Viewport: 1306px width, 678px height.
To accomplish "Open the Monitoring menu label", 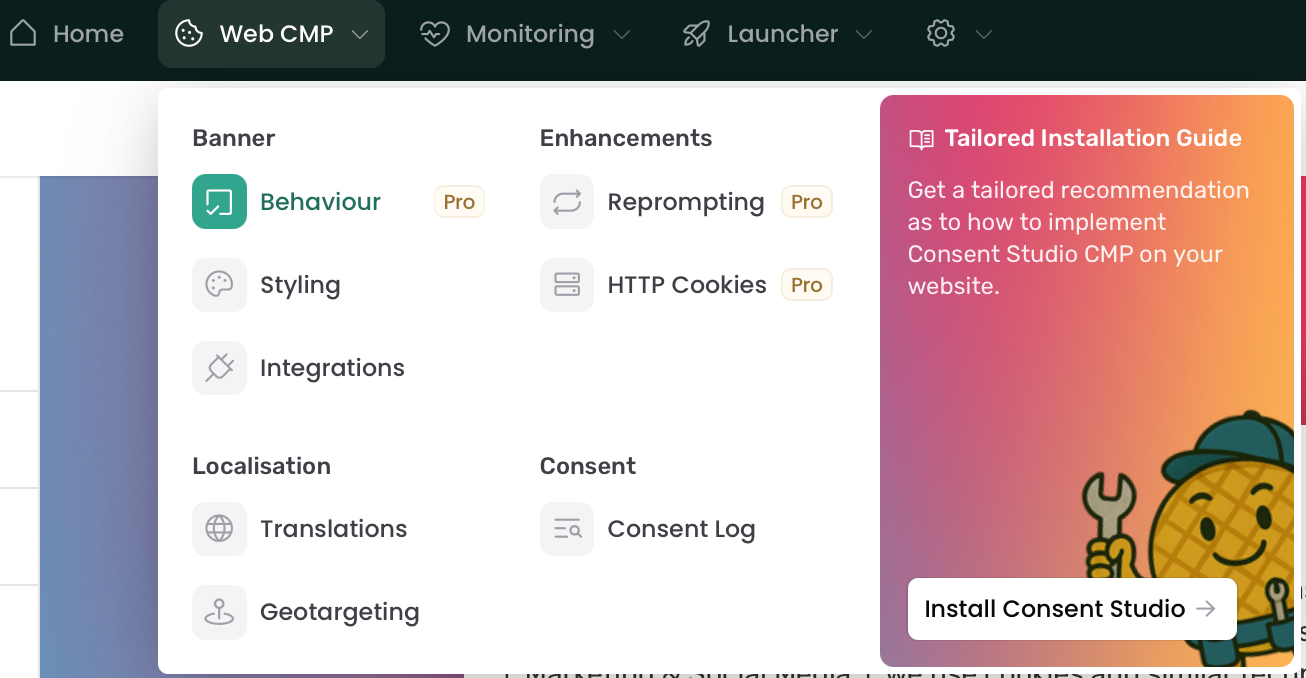I will pos(530,34).
